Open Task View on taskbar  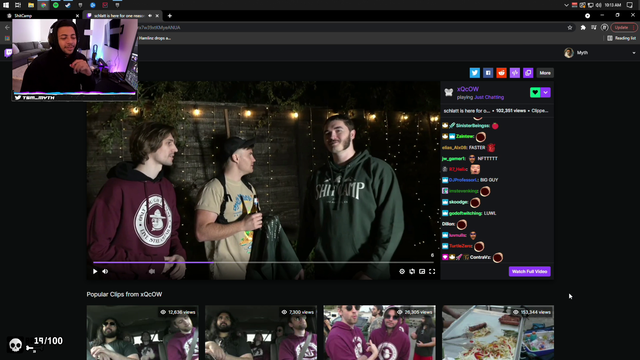click(x=18, y=5)
